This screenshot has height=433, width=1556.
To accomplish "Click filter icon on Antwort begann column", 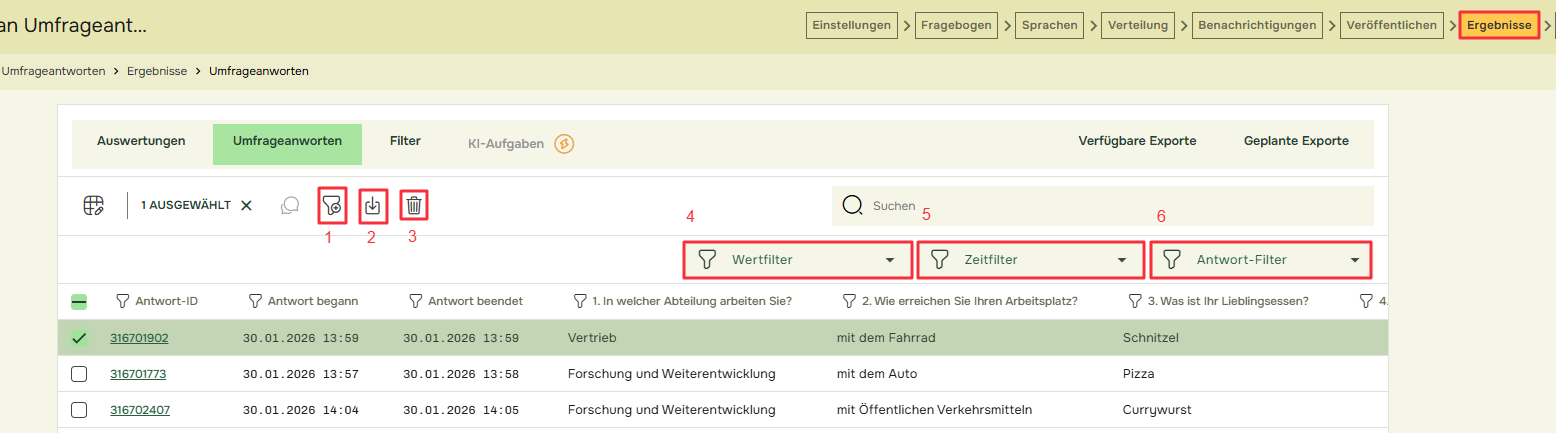I will (256, 301).
